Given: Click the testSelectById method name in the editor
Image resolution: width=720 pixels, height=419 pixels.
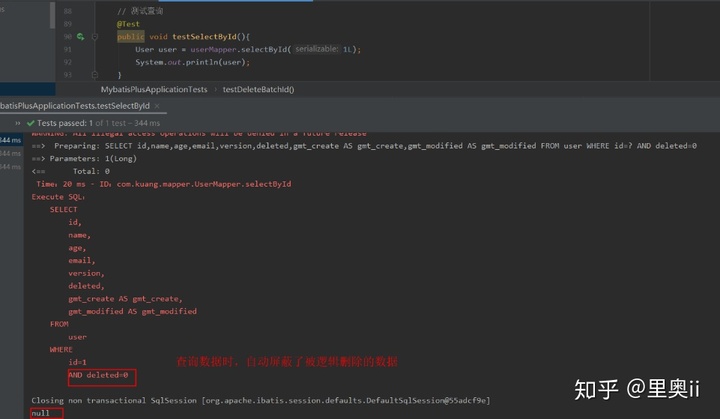Looking at the screenshot, I should [204, 37].
